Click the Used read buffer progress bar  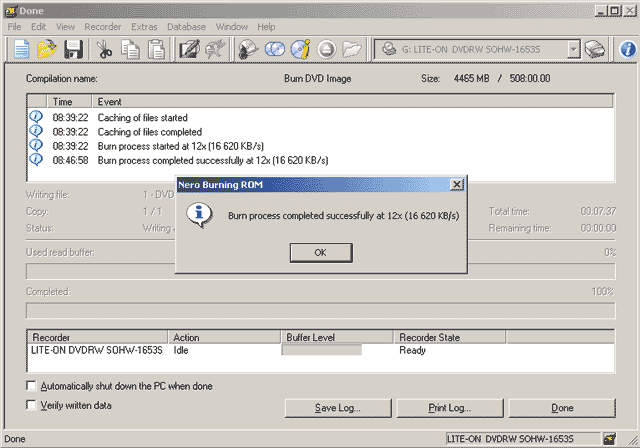pyautogui.click(x=320, y=271)
